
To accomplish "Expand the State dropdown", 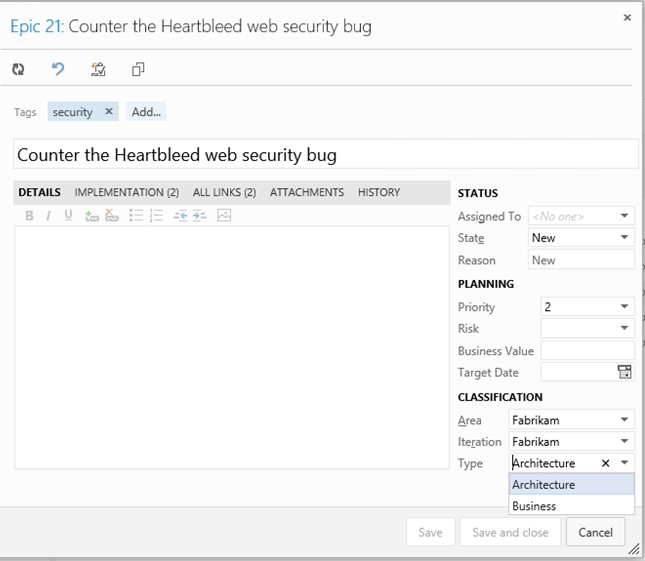I will click(x=624, y=237).
